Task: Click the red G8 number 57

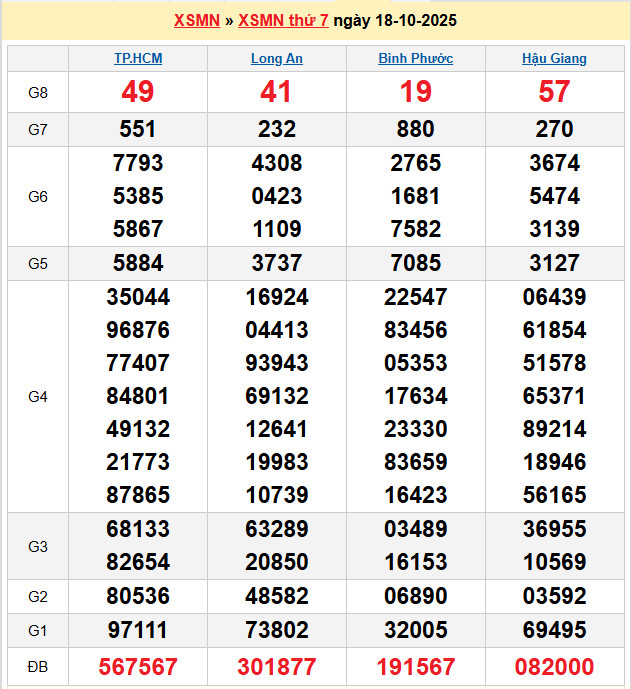Action: (x=554, y=93)
